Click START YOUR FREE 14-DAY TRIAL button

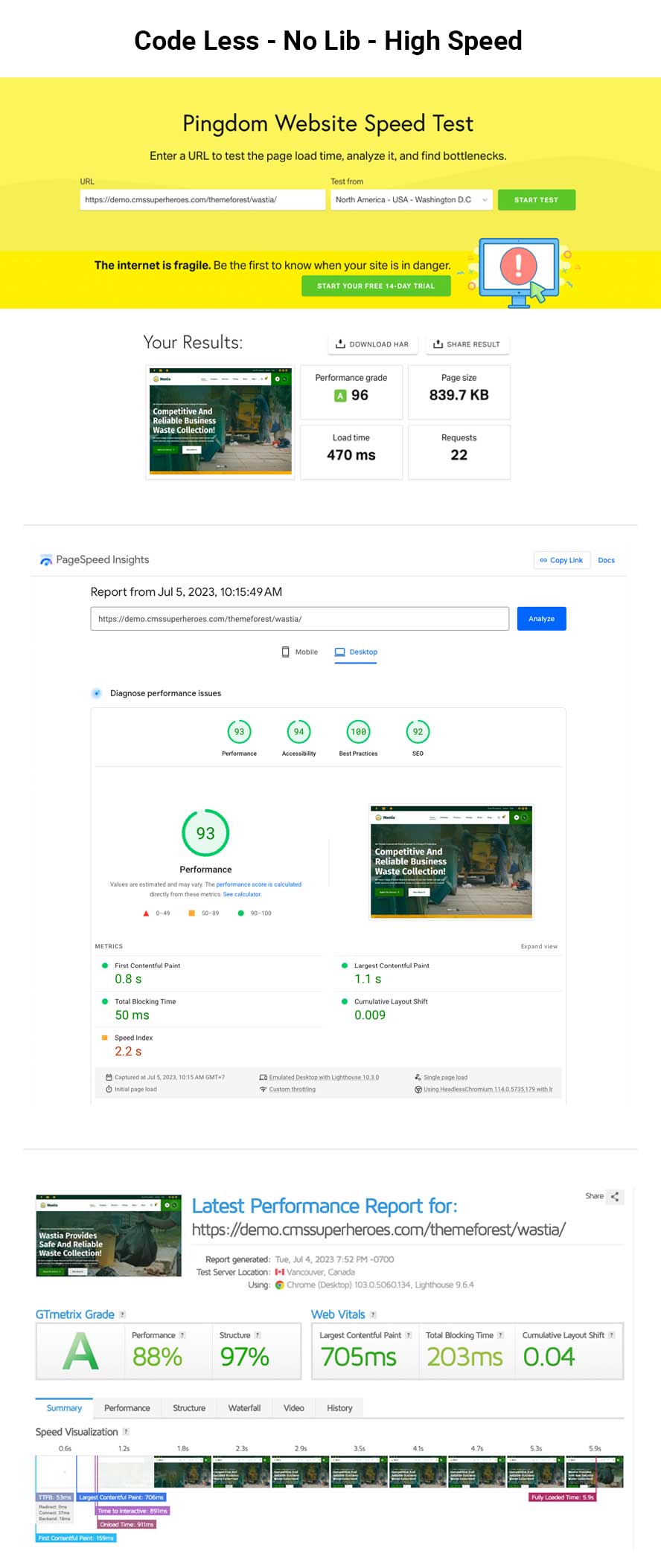(376, 286)
